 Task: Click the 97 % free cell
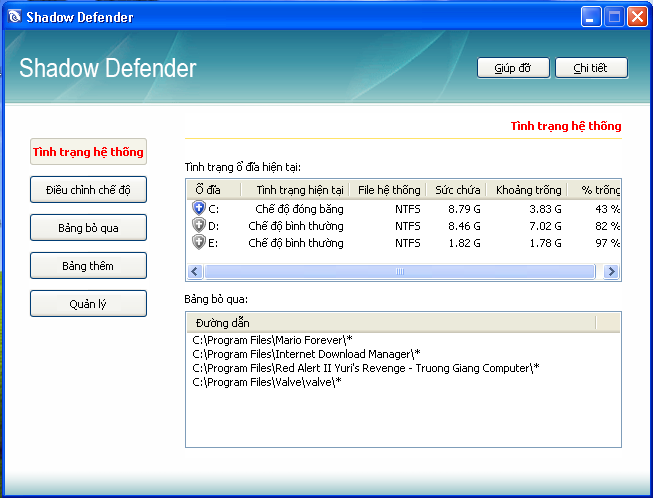pyautogui.click(x=608, y=243)
